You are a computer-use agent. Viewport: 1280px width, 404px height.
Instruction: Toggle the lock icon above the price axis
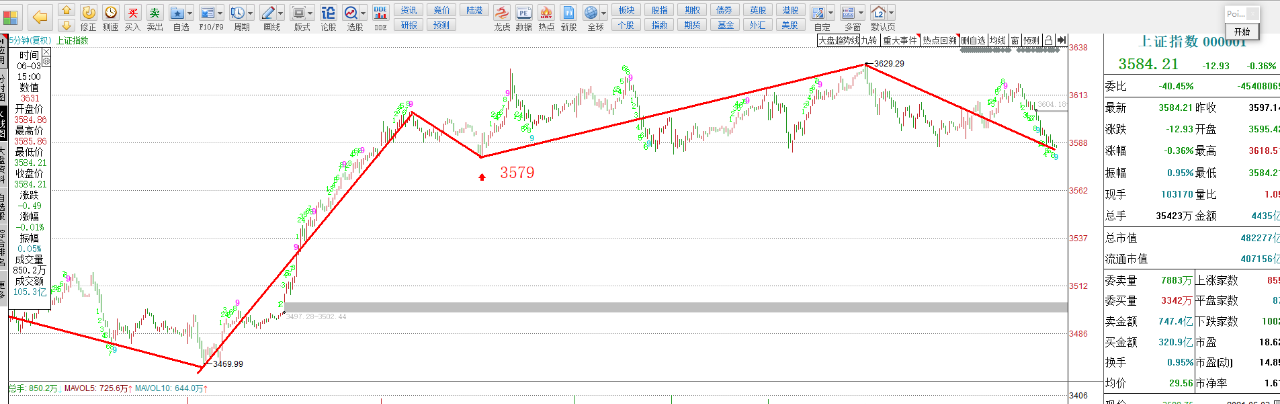point(1047,41)
